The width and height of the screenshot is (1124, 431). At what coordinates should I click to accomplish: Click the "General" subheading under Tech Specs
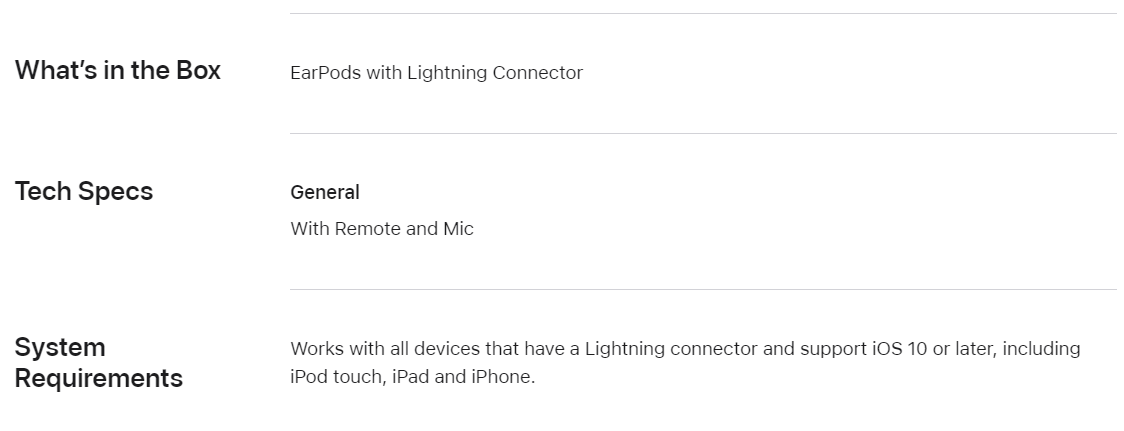coord(325,192)
